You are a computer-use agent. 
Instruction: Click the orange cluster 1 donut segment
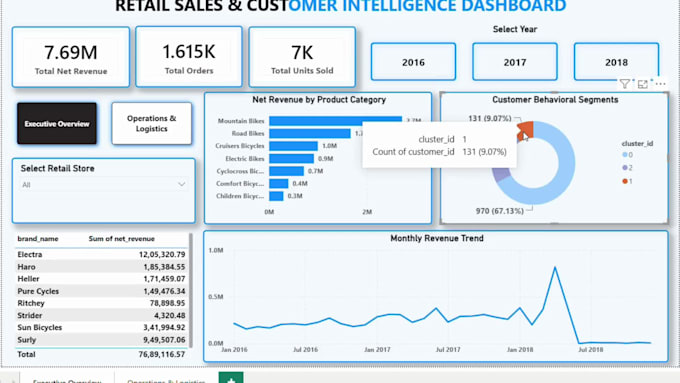coord(526,130)
